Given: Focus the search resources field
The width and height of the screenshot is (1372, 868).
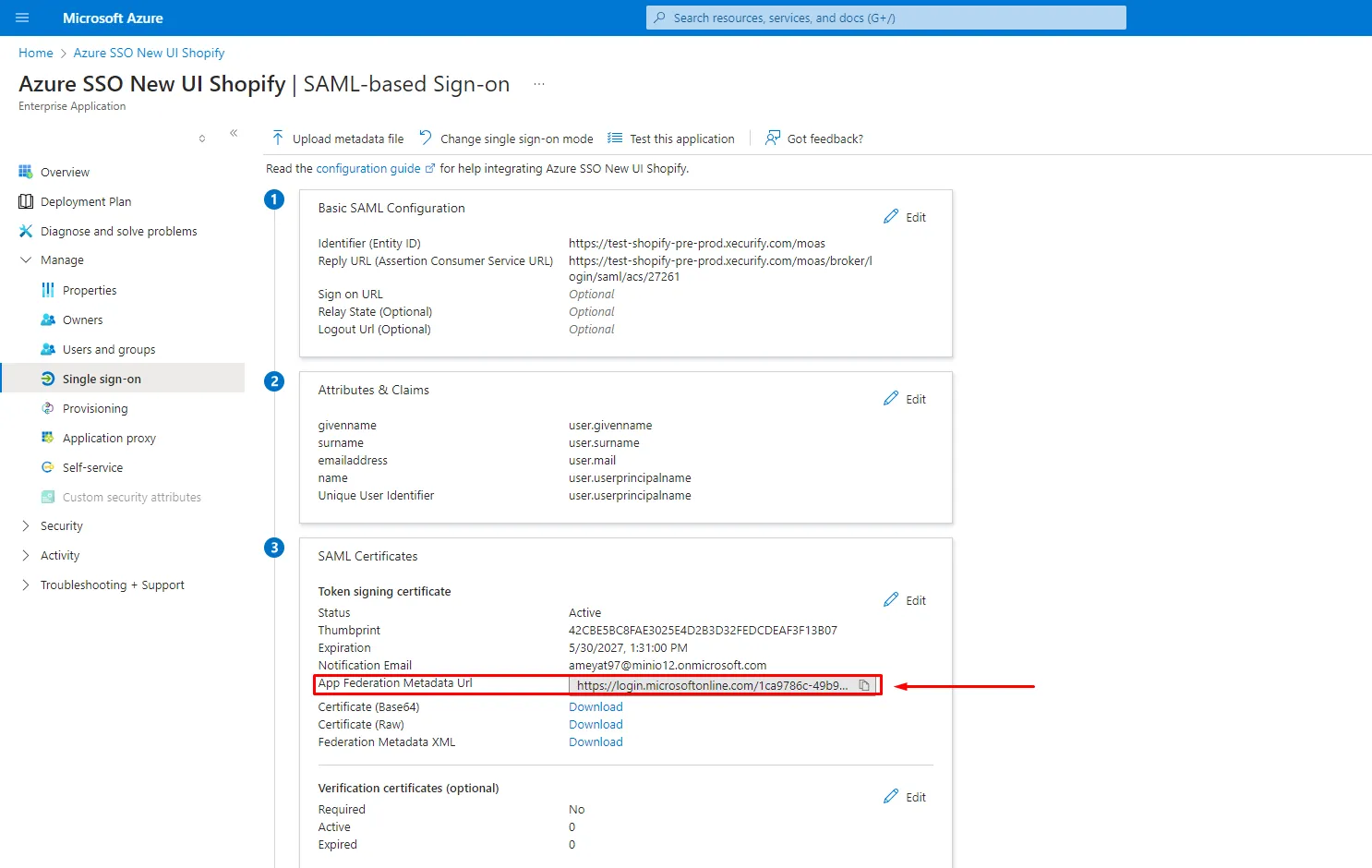Looking at the screenshot, I should [x=886, y=18].
